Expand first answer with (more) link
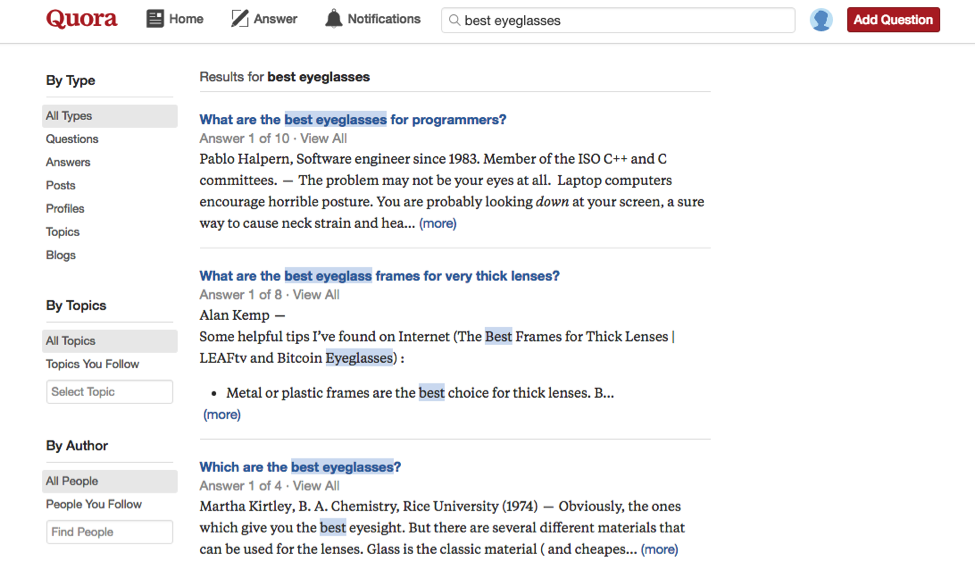 pyautogui.click(x=438, y=223)
